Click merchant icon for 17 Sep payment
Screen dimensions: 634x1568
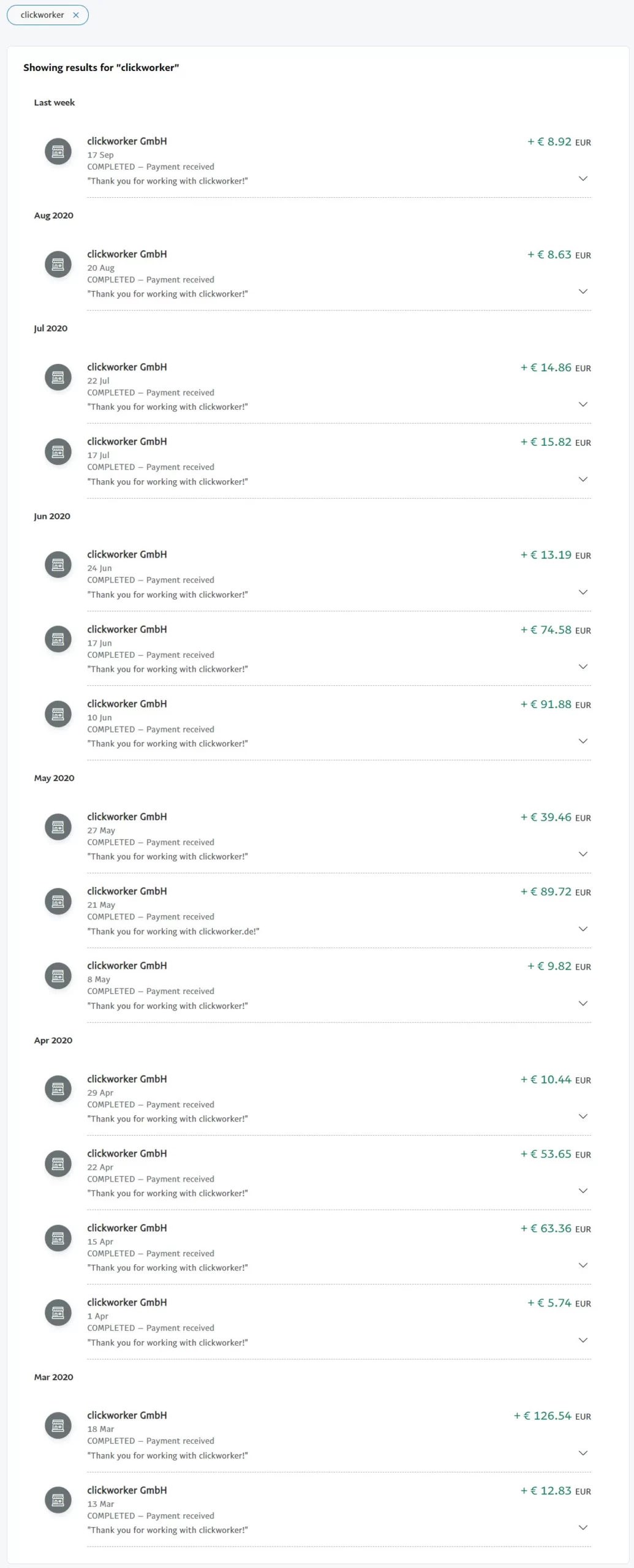[x=58, y=151]
